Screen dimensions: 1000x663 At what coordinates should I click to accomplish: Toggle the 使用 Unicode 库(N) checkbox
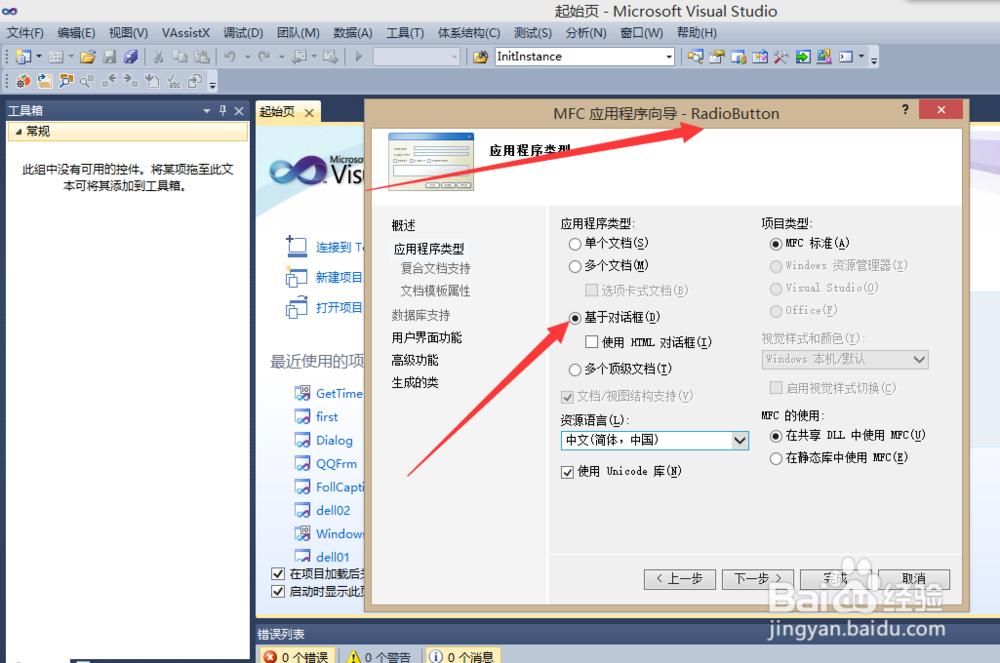click(x=567, y=472)
